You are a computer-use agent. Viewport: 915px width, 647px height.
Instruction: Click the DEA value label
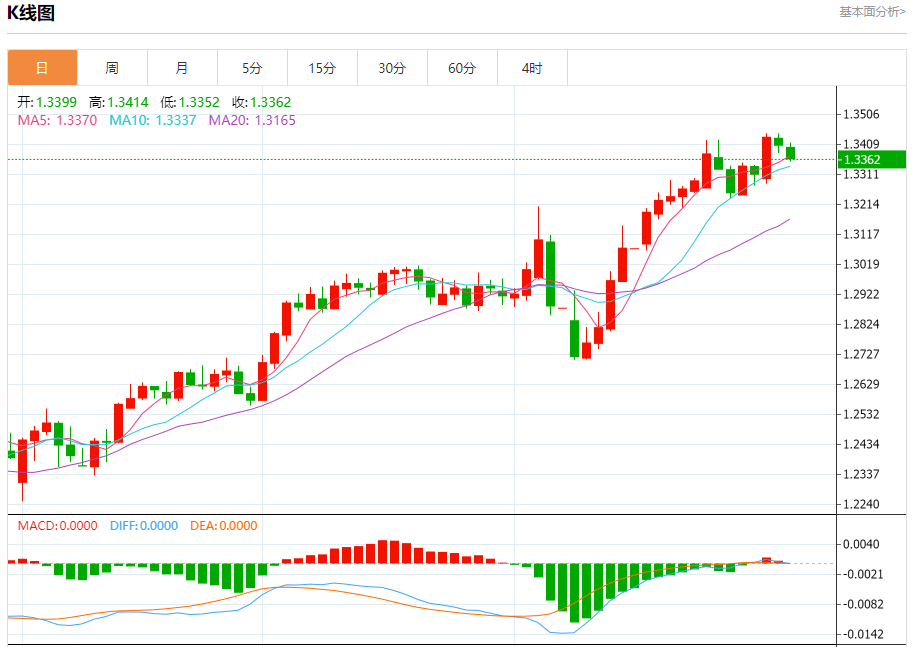pyautogui.click(x=223, y=526)
